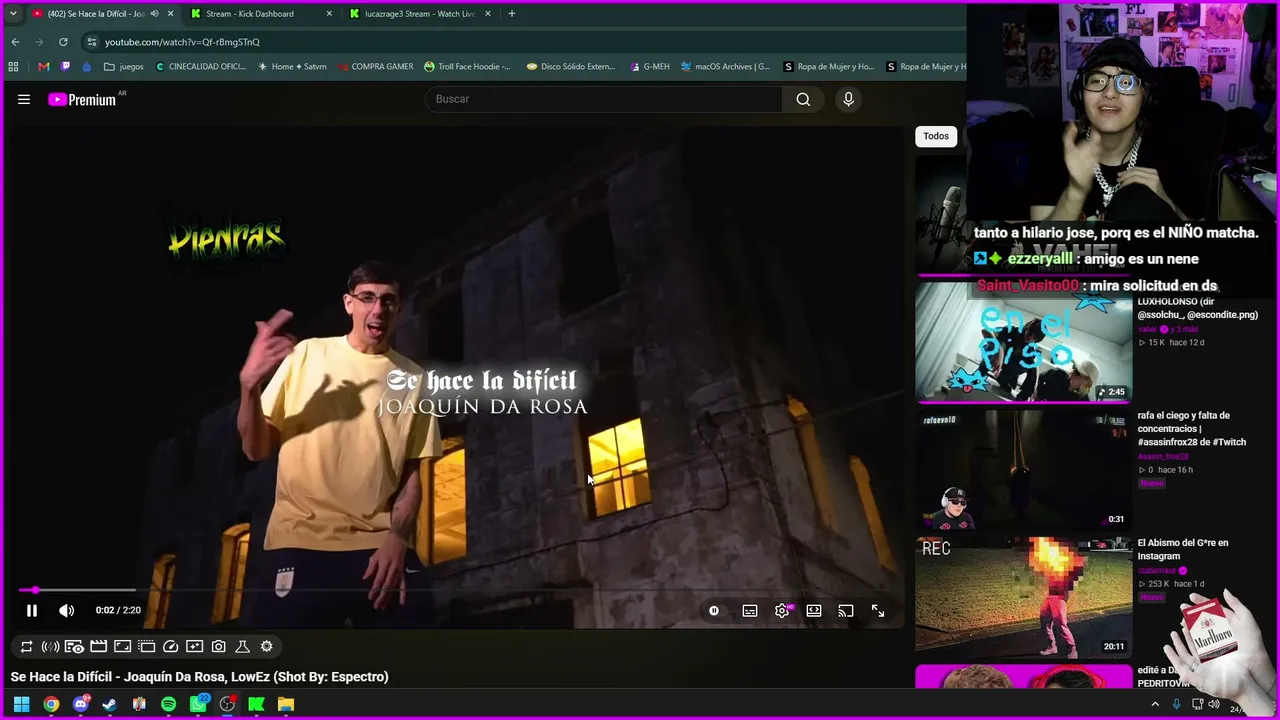This screenshot has width=1280, height=720.
Task: Take a screenshot with the camera icon
Action: [218, 646]
